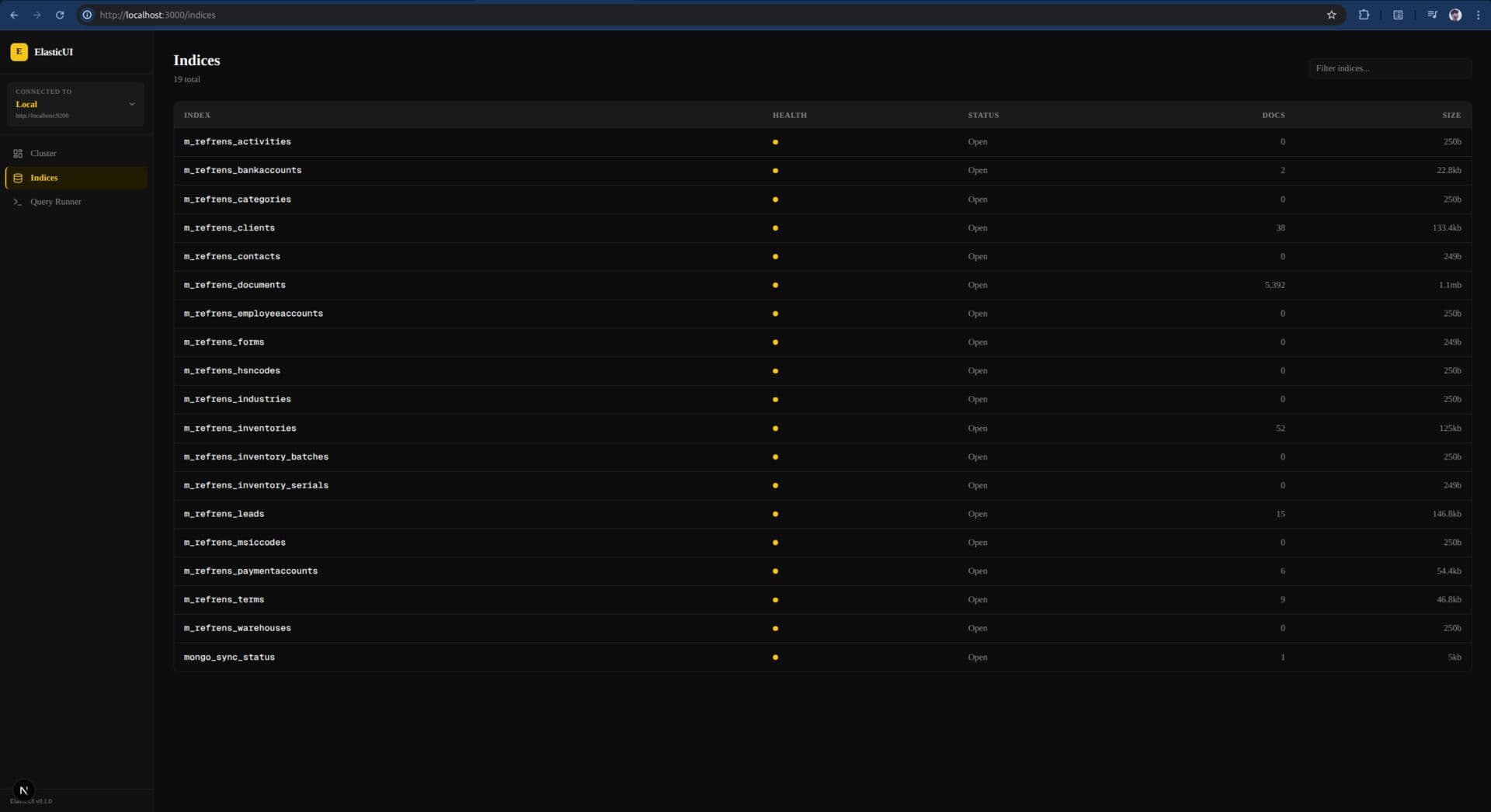Select the Query Runner menu item
Viewport: 1491px width, 812px height.
[x=56, y=202]
